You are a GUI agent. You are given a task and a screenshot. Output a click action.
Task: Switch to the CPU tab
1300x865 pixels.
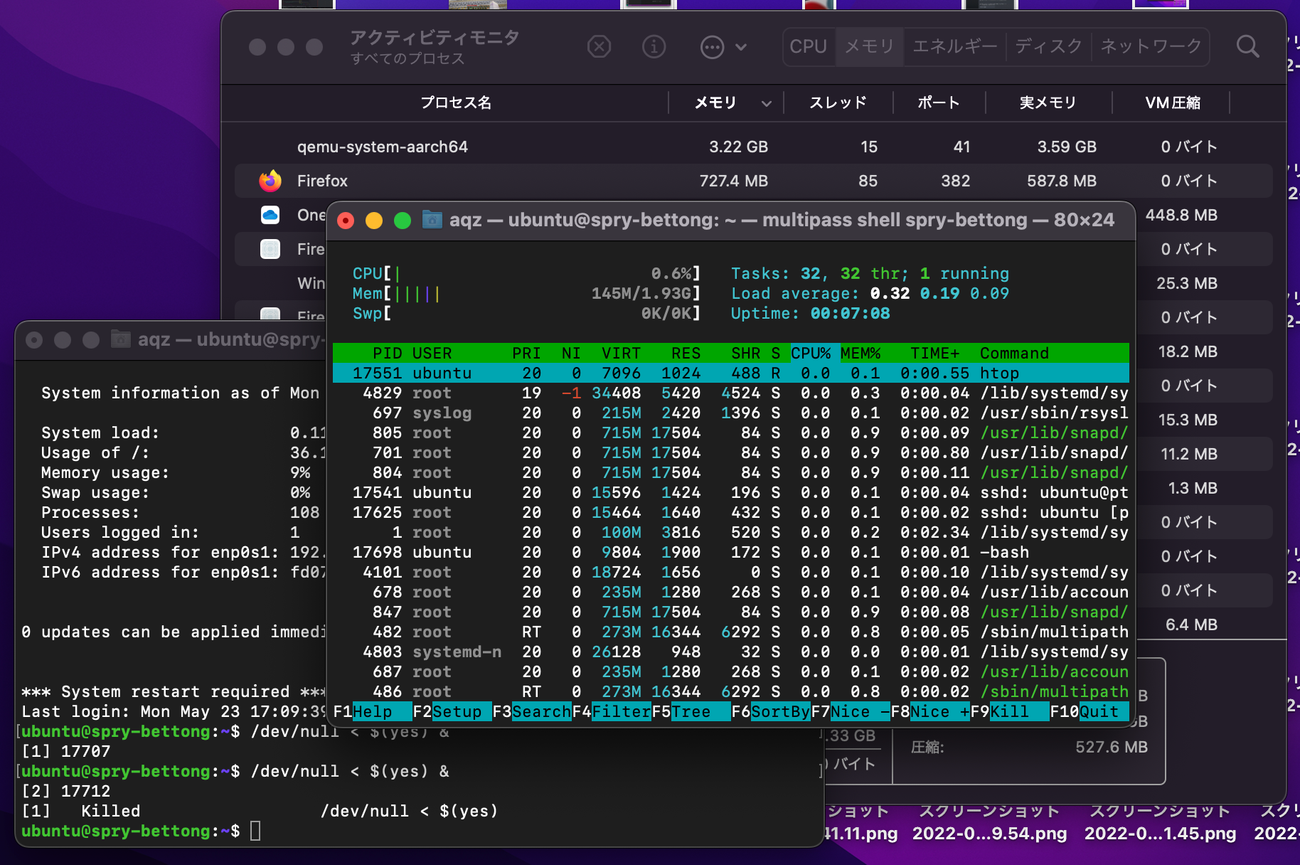click(x=808, y=47)
